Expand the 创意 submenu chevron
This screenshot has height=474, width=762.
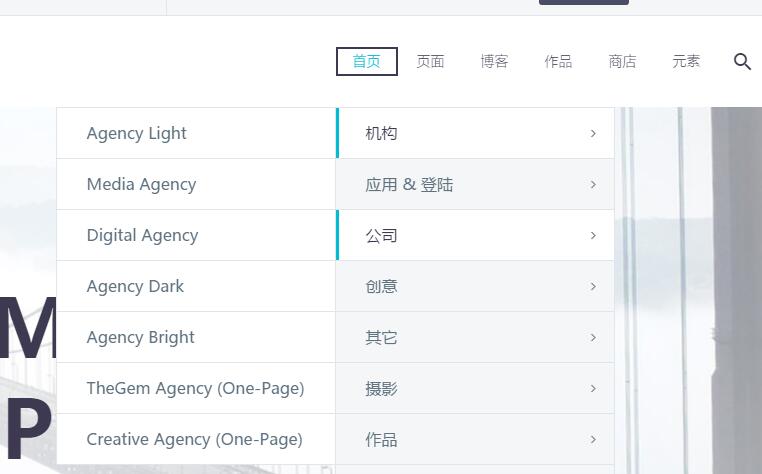pyautogui.click(x=593, y=286)
